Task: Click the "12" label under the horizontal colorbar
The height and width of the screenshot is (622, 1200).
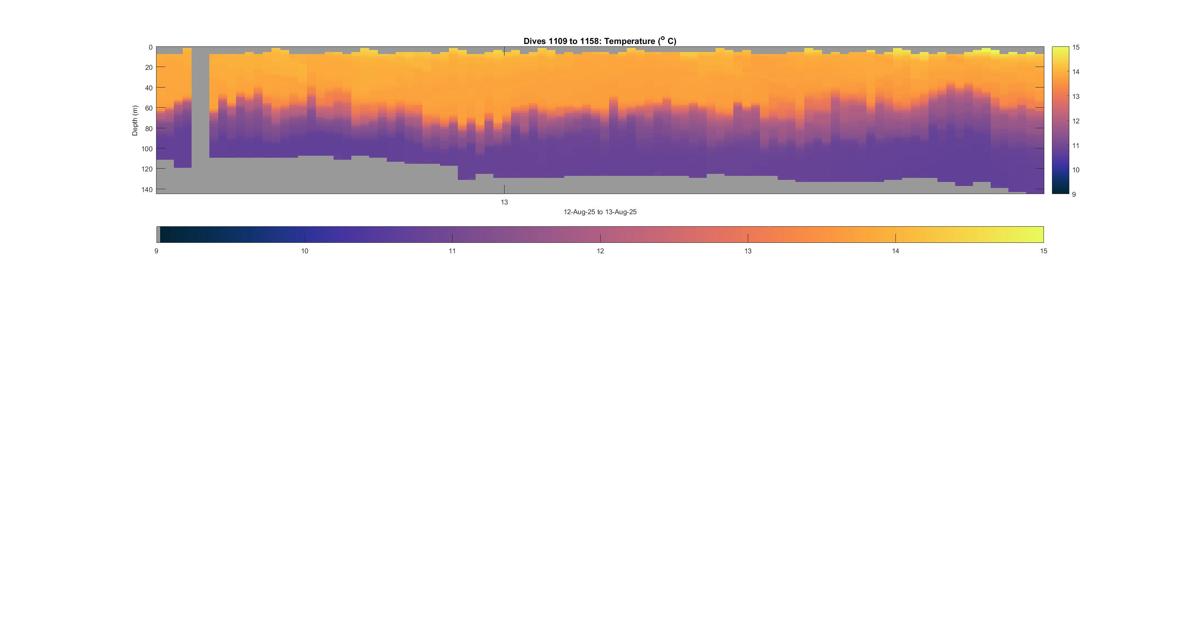Action: (x=600, y=251)
